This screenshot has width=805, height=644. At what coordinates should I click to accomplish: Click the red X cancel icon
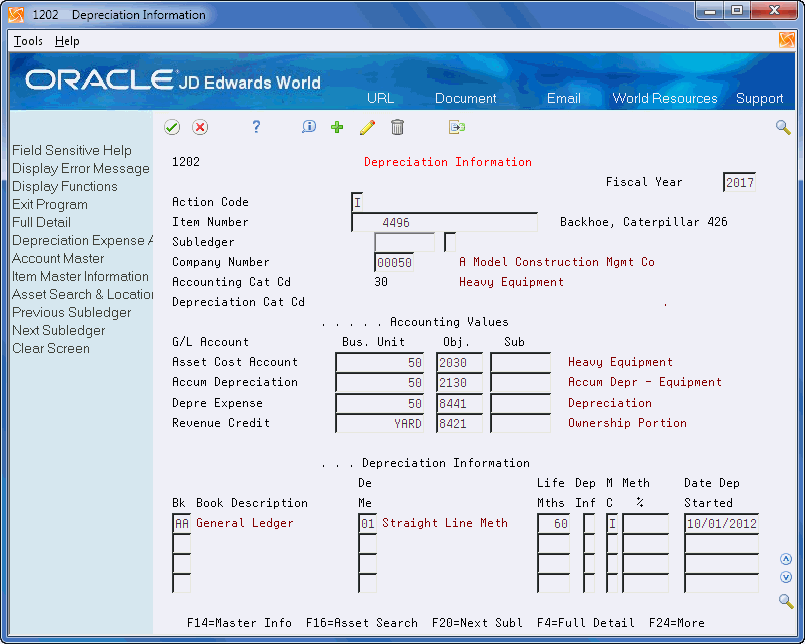click(200, 127)
